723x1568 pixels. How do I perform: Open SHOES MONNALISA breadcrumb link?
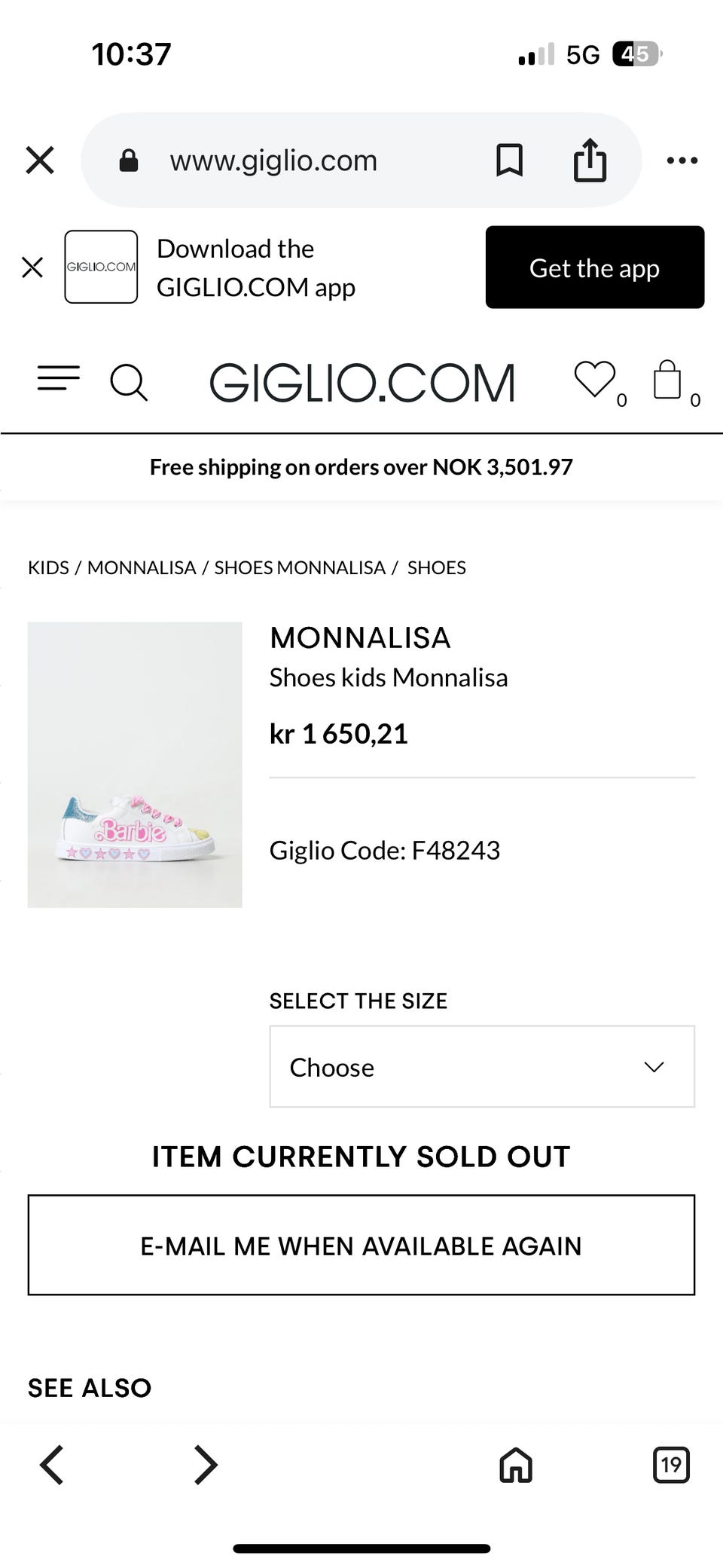(300, 567)
